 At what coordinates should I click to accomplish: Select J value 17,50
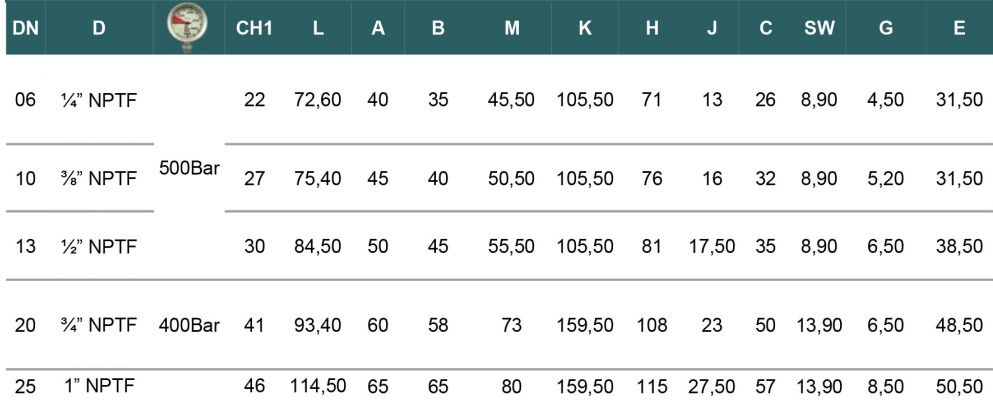[712, 246]
